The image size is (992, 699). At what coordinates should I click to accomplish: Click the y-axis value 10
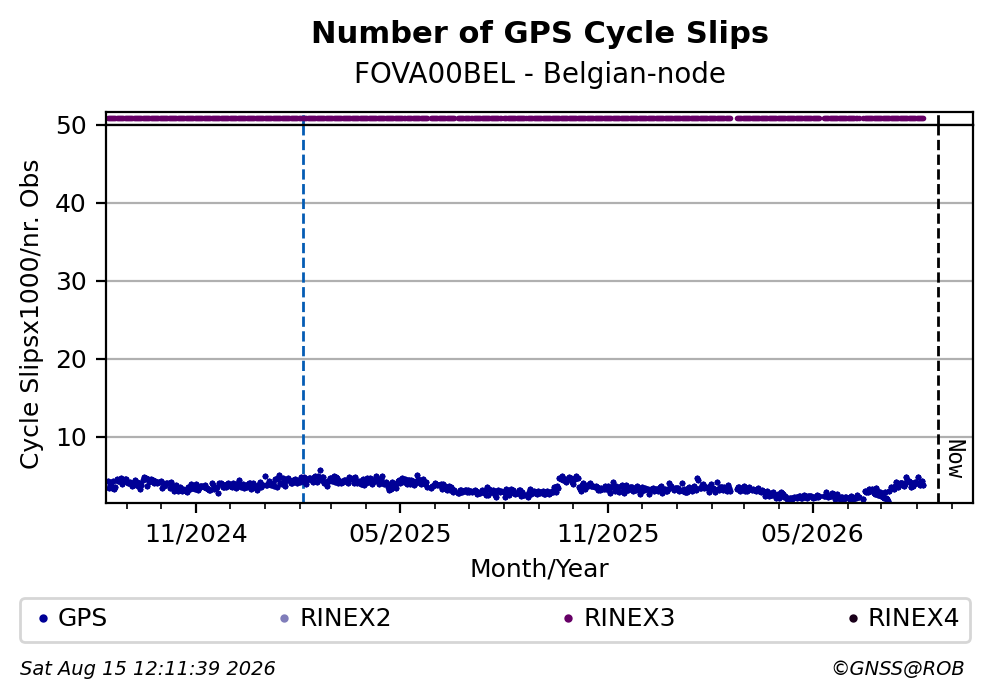pos(71,437)
